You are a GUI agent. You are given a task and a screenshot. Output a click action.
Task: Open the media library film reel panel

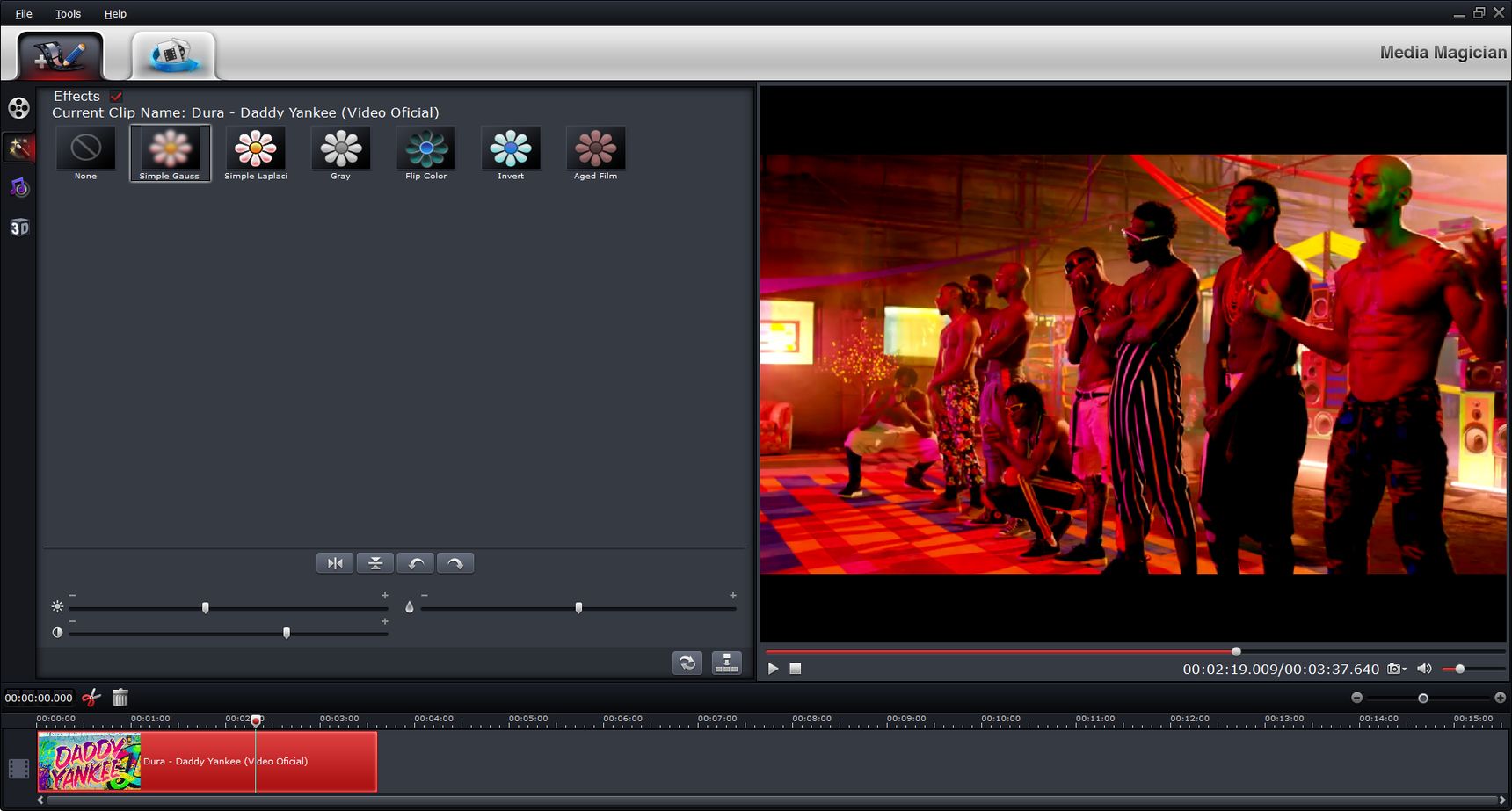pyautogui.click(x=18, y=108)
